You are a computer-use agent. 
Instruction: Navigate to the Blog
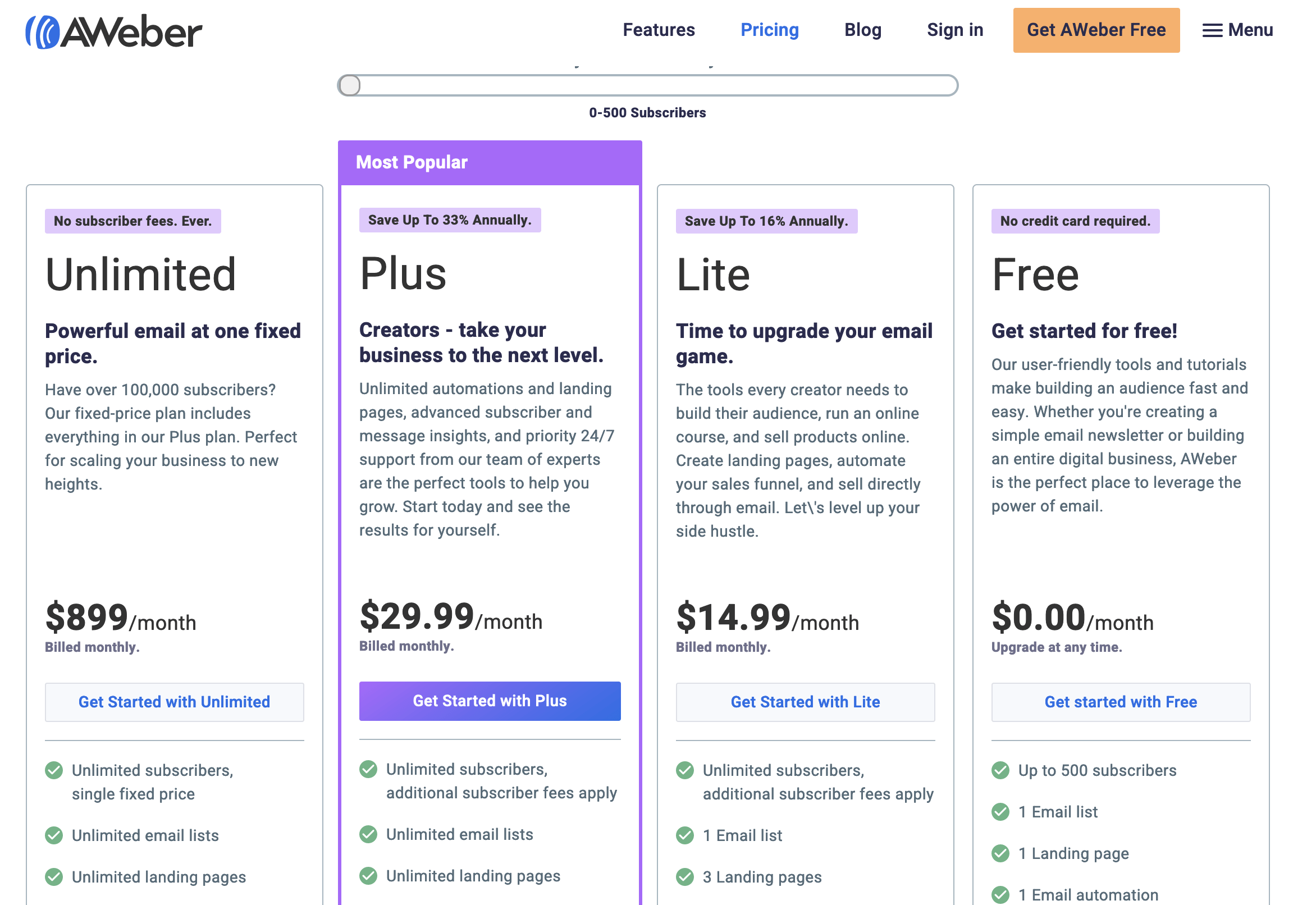tap(862, 30)
